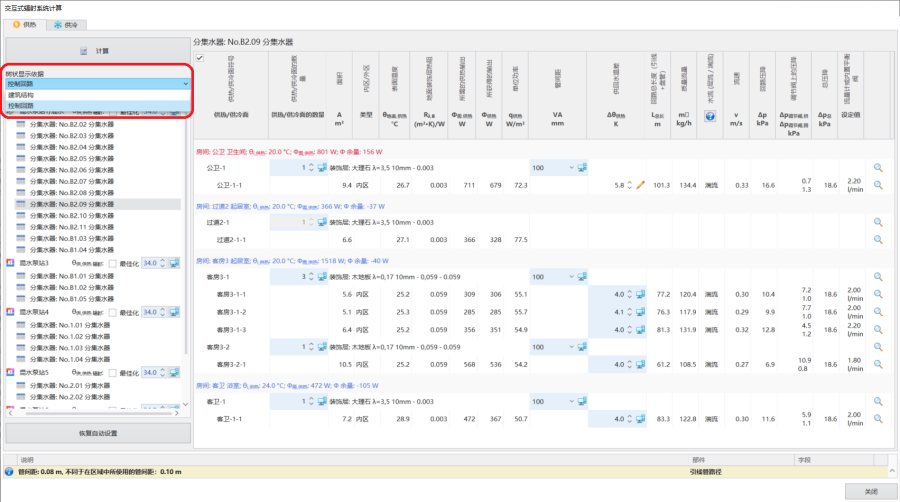Adjust 34.0 stepper for 混水泵站4
The height and width of the screenshot is (502, 900).
click(x=163, y=312)
